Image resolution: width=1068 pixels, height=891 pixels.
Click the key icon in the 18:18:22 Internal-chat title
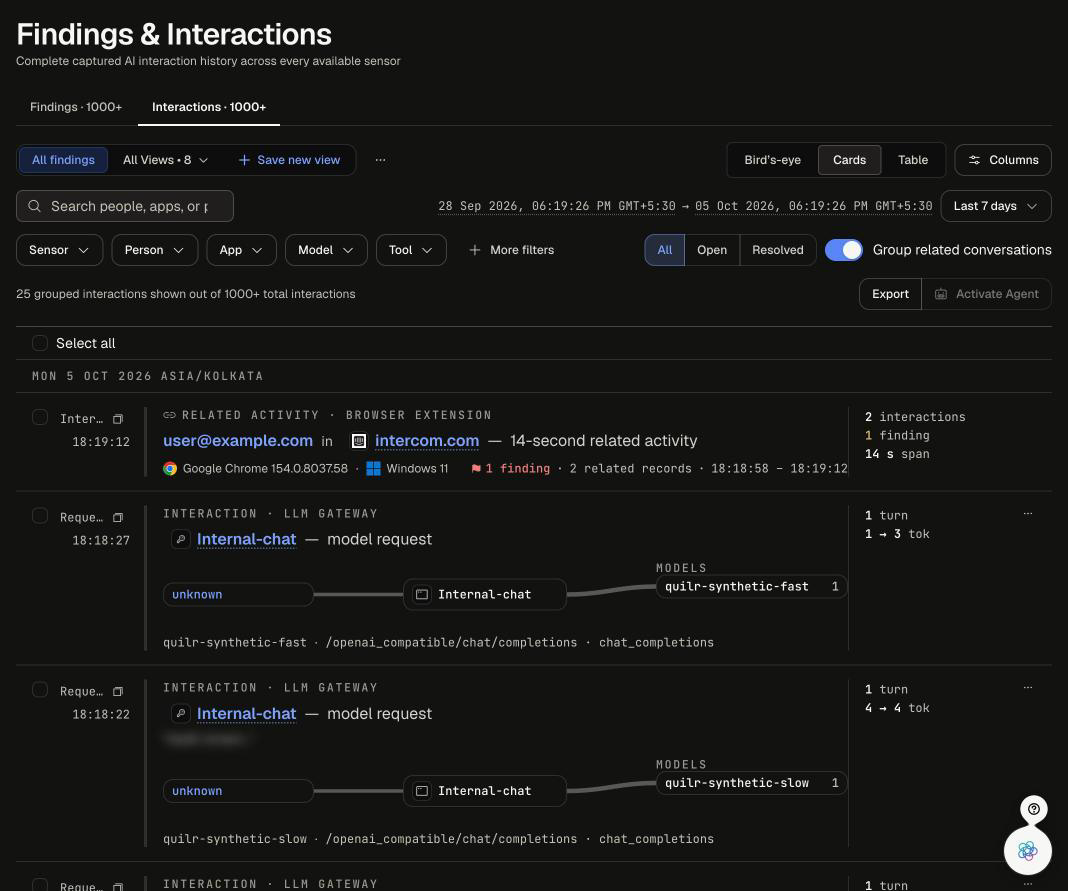pyautogui.click(x=180, y=714)
